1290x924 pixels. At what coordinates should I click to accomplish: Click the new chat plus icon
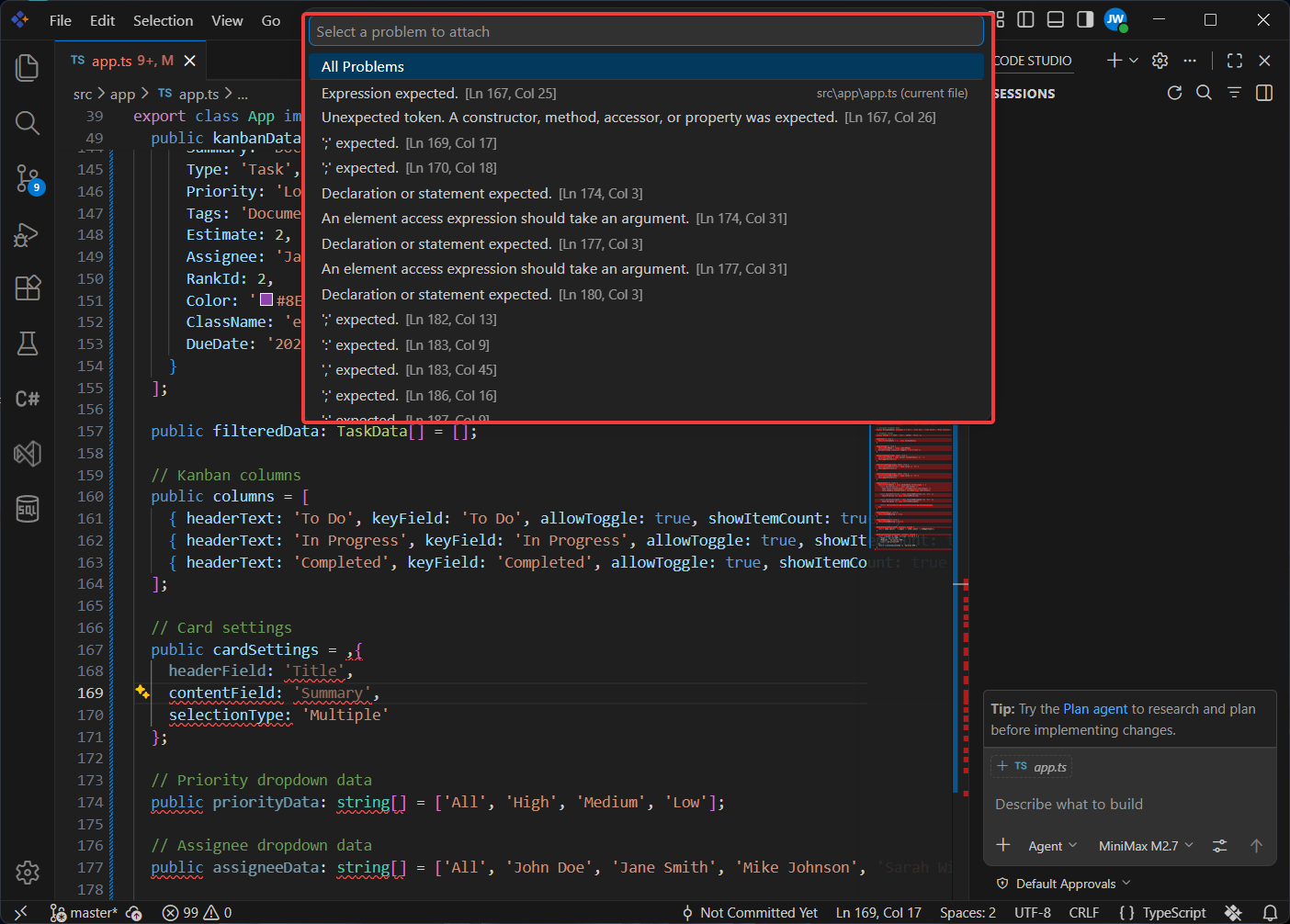[x=1114, y=61]
